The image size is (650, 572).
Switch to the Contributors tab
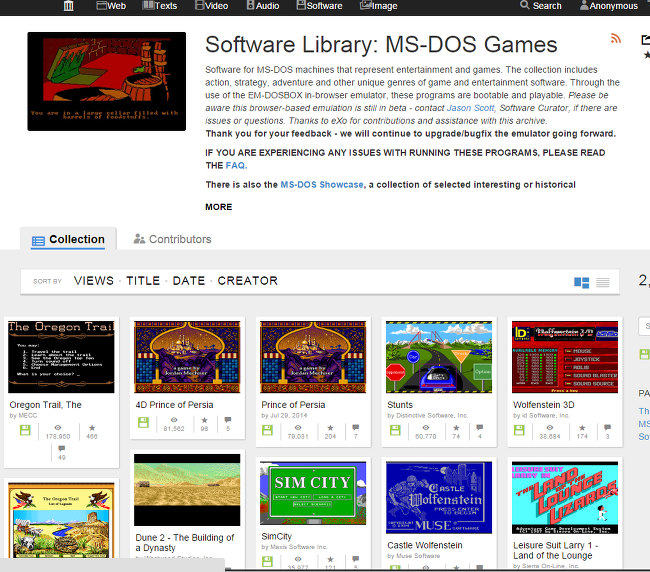(172, 240)
